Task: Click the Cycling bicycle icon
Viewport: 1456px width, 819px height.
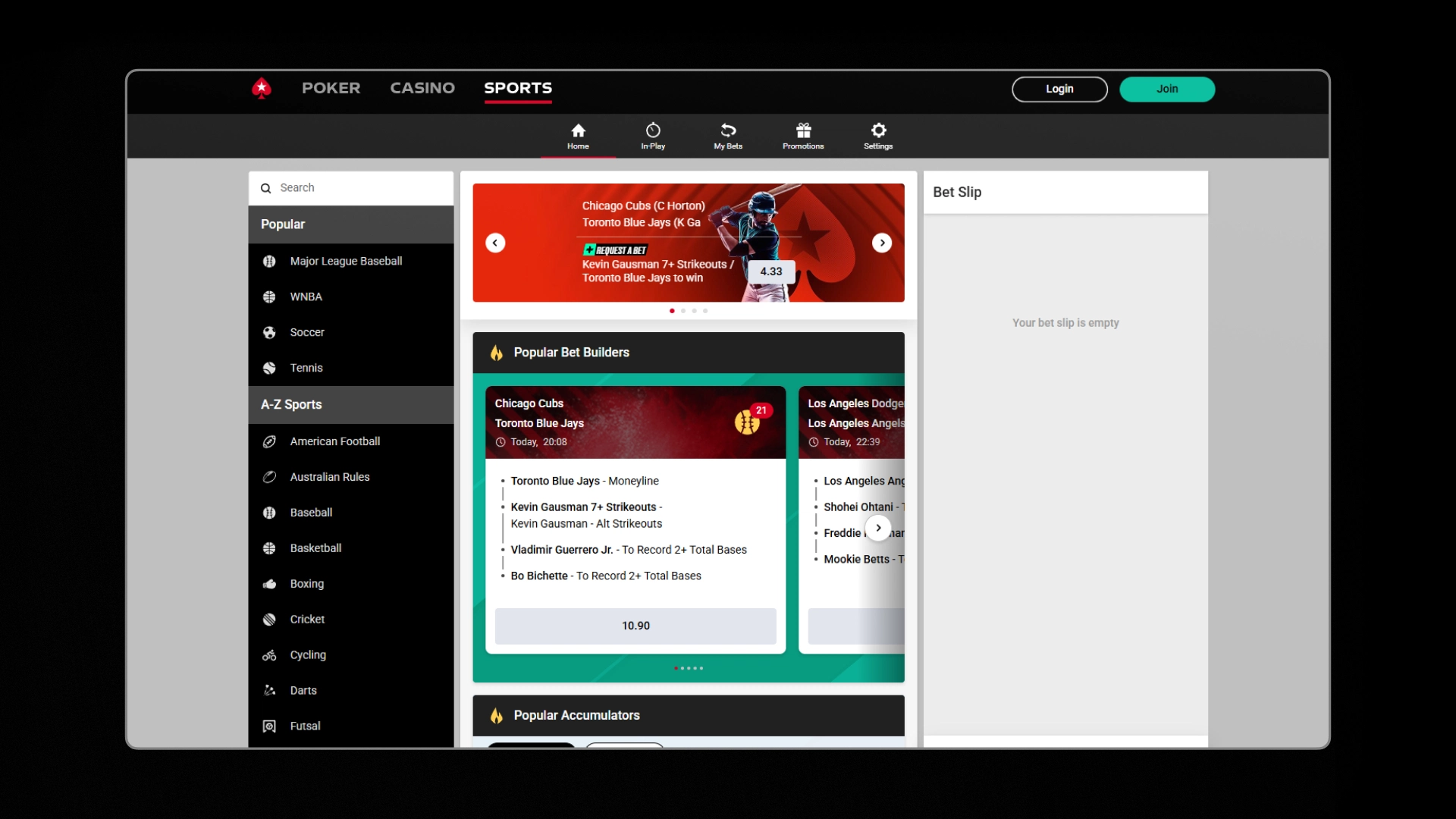Action: pyautogui.click(x=269, y=655)
